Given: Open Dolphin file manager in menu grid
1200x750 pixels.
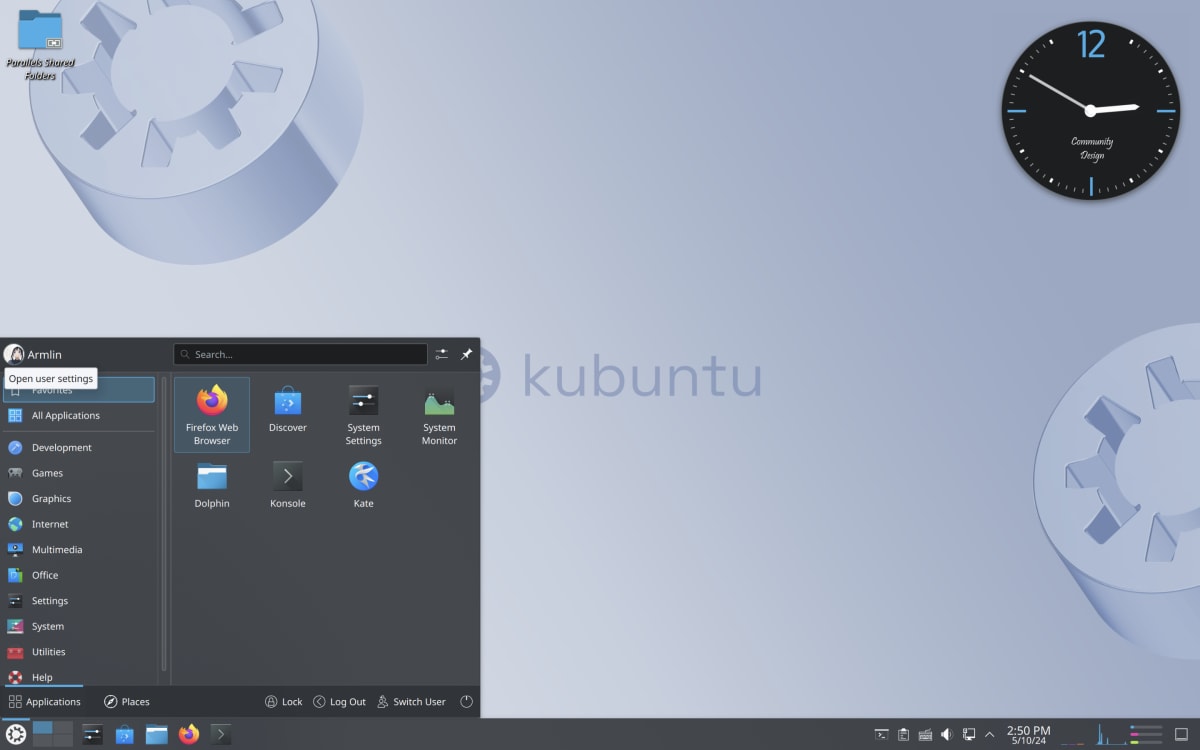Looking at the screenshot, I should [212, 485].
